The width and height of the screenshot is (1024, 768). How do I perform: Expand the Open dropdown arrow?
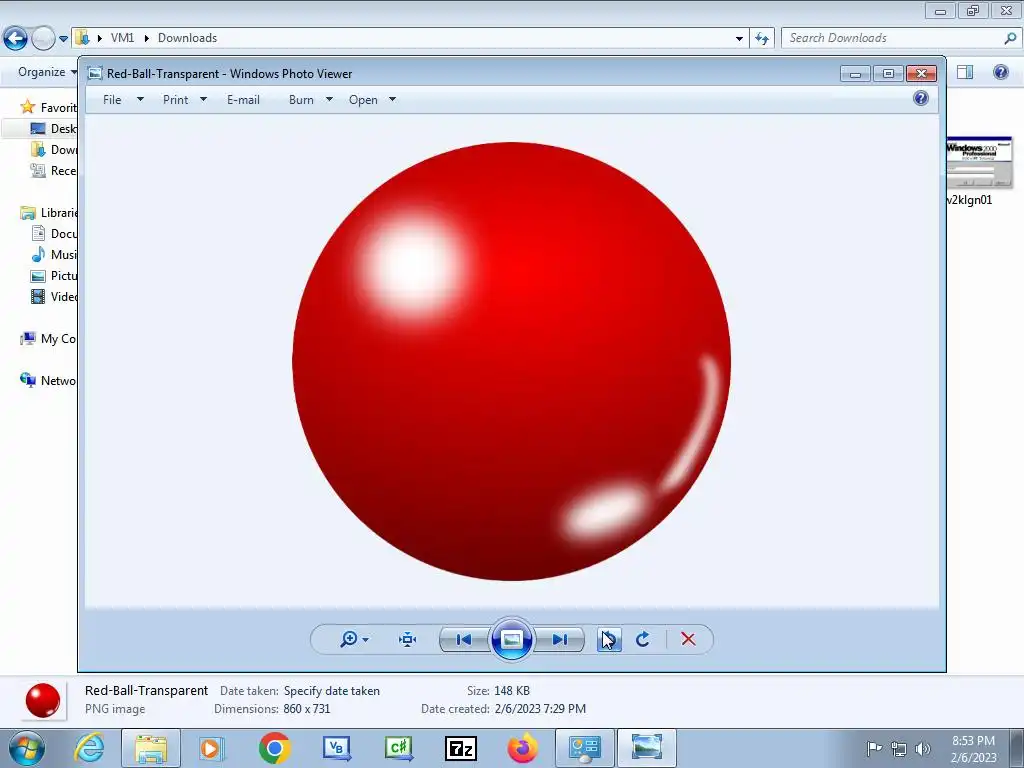392,100
